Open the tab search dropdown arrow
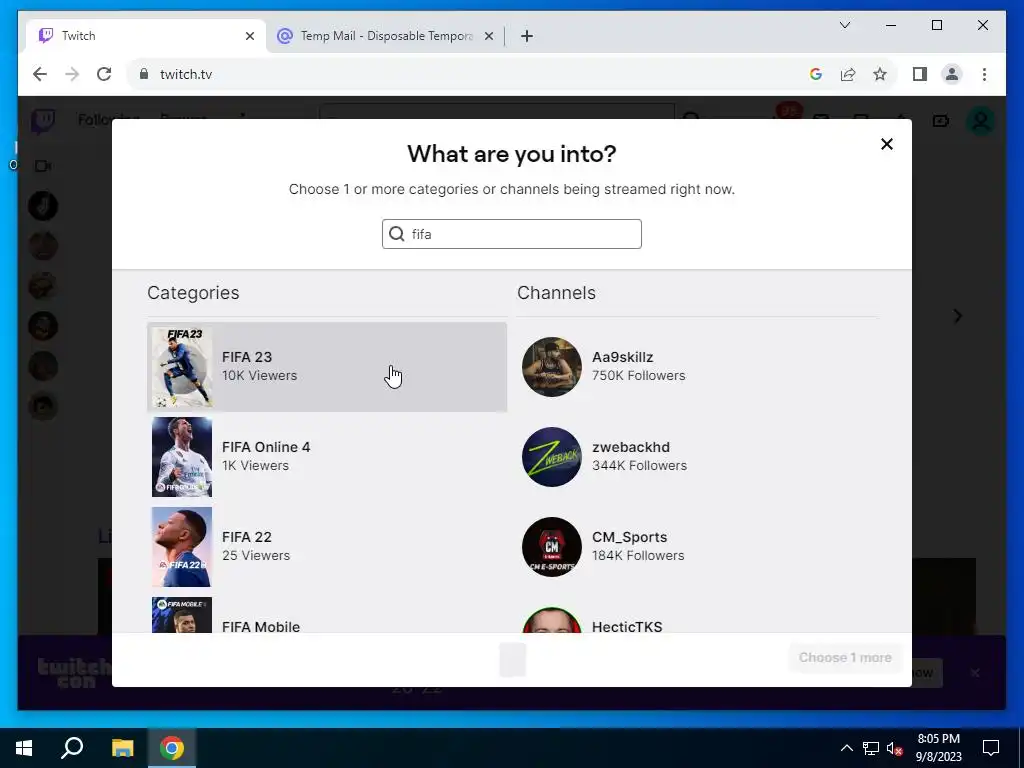The height and width of the screenshot is (768, 1024). coord(844,25)
